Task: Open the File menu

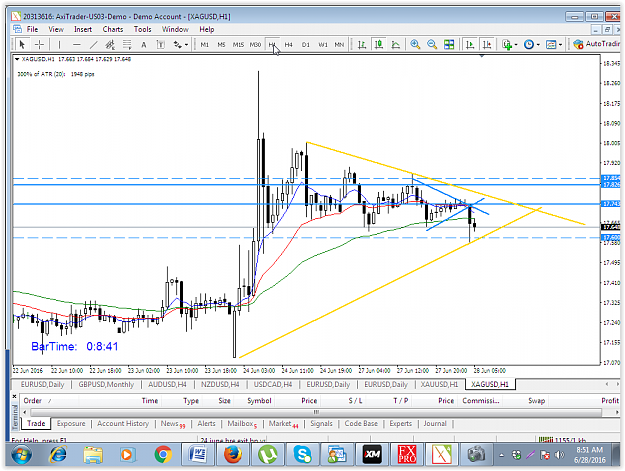Action: [32, 29]
